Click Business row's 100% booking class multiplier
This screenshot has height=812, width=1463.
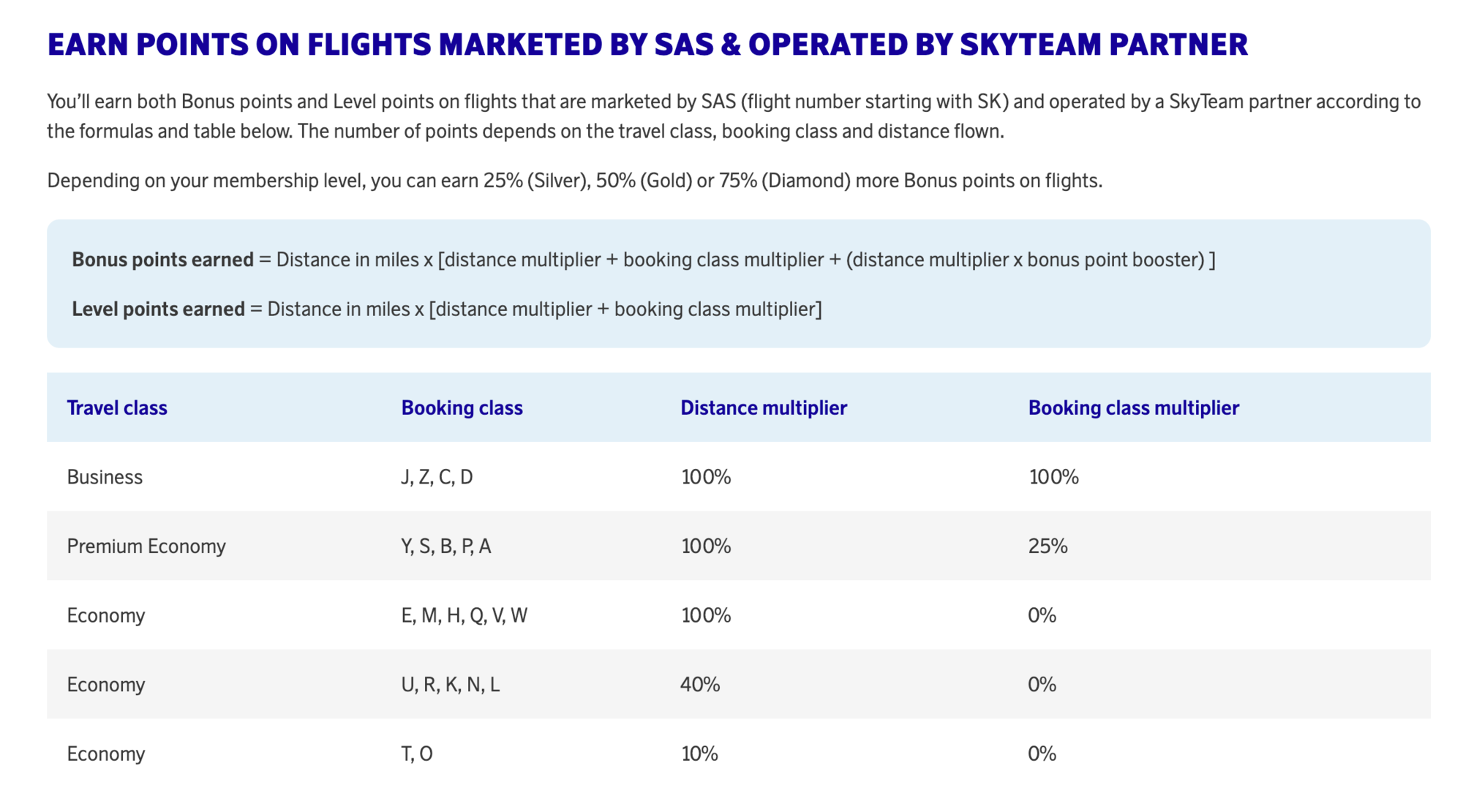pos(1053,477)
